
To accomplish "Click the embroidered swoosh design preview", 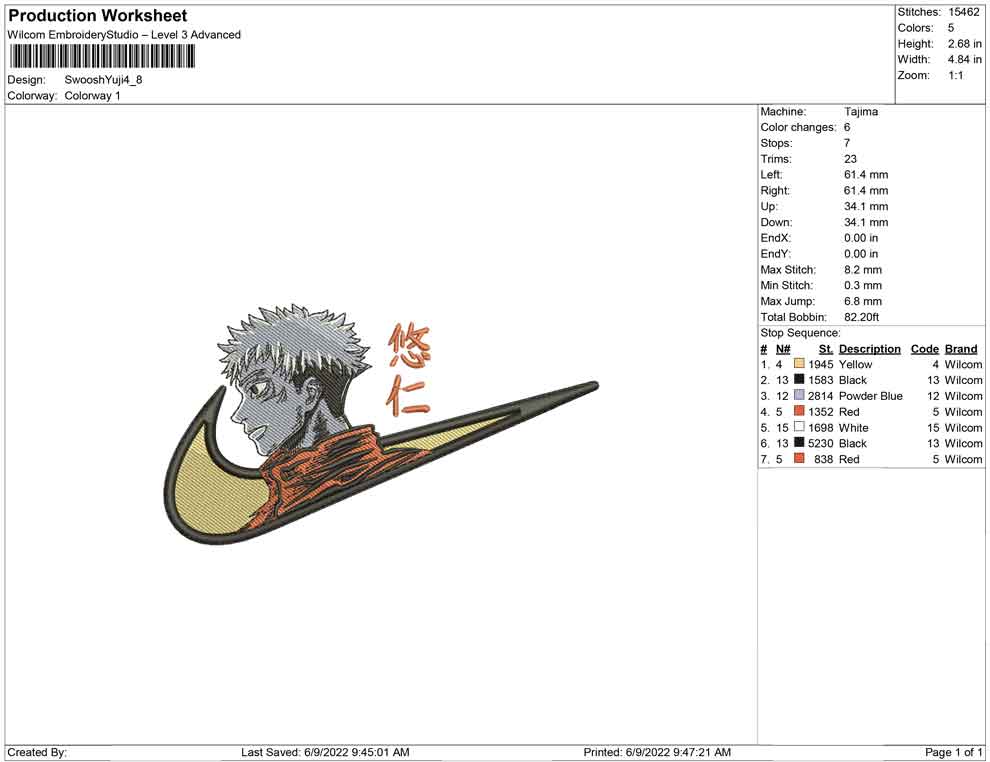I will click(x=379, y=426).
